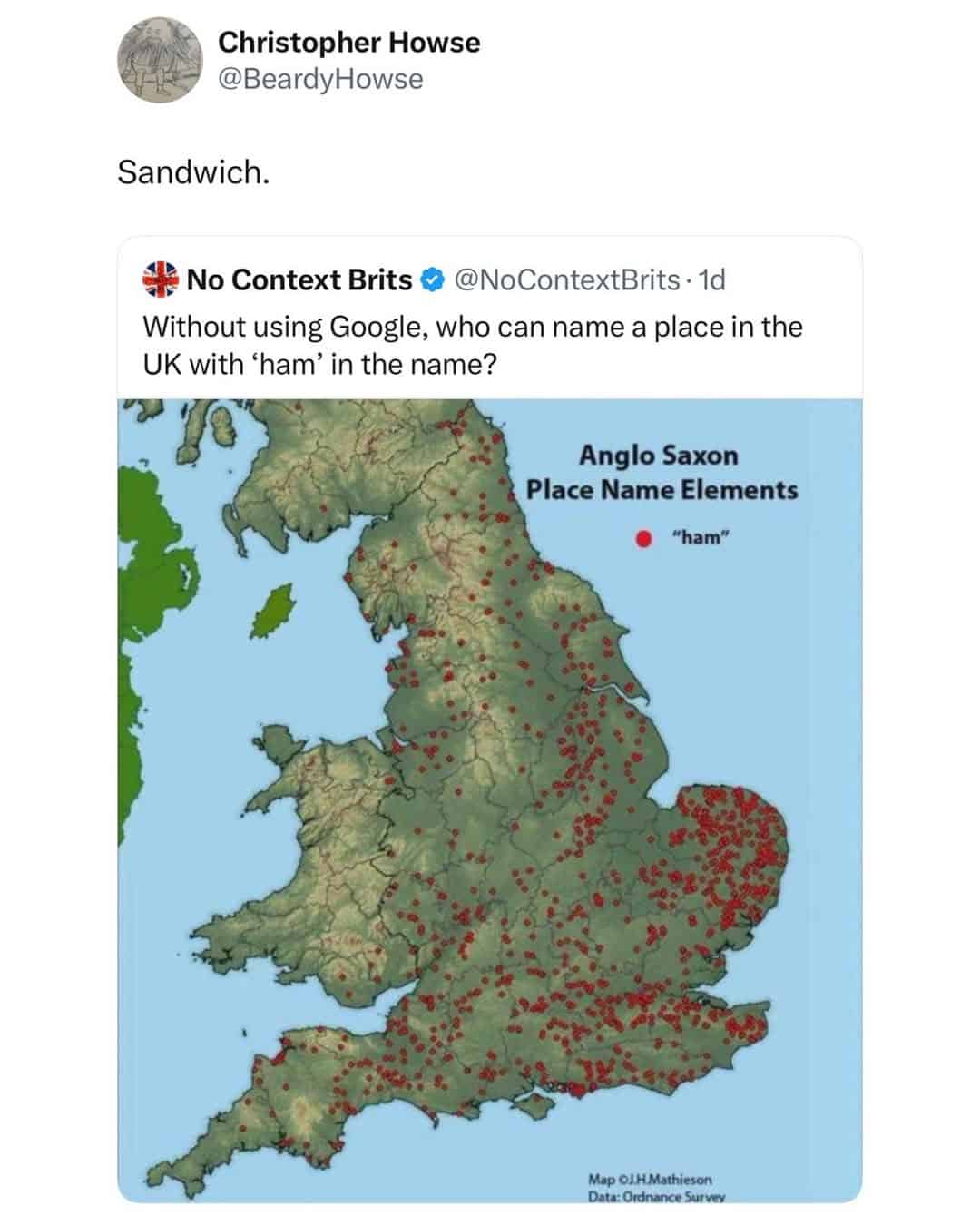Open the quoted tweet question text
The width and height of the screenshot is (980, 1225).
point(472,345)
